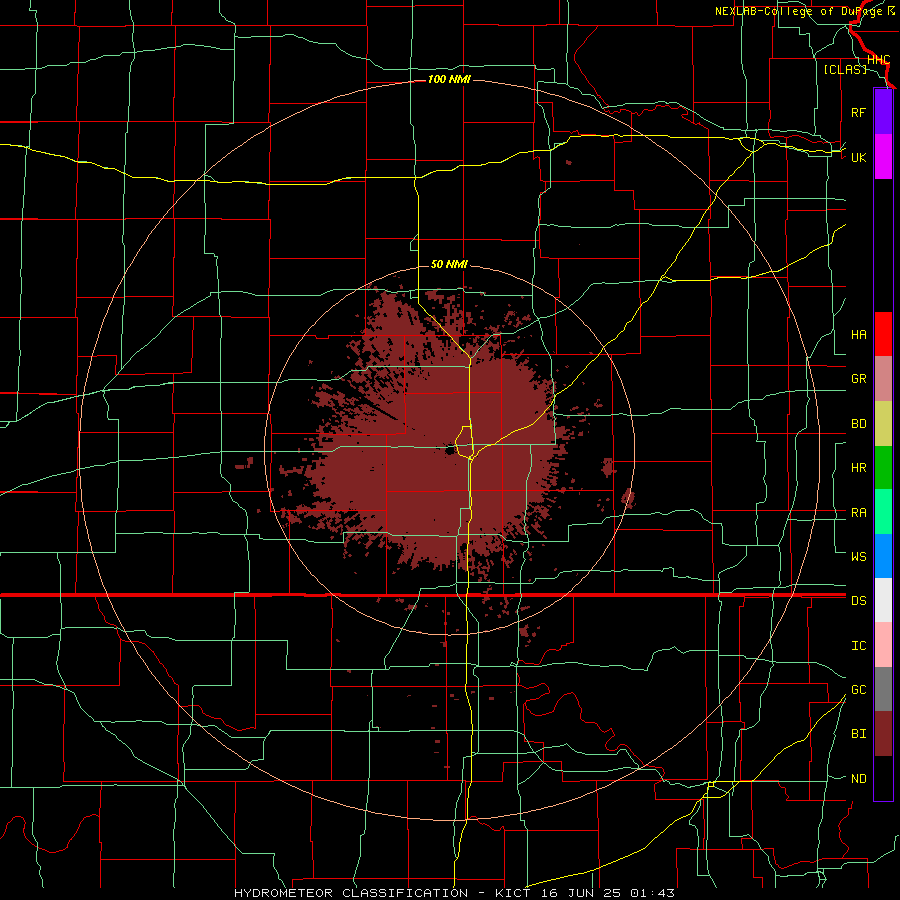Click the "100 NMI" range ring label
The image size is (900, 900).
coord(449,79)
